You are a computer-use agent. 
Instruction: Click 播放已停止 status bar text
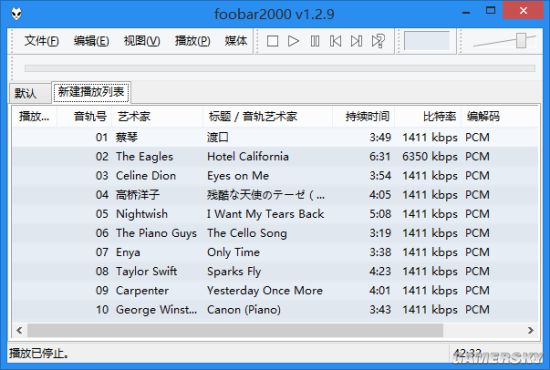point(39,353)
